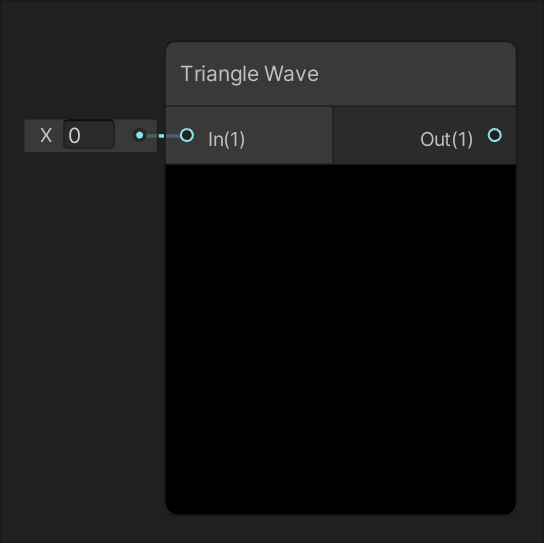This screenshot has width=544, height=543.
Task: Click the default X input slot background
Action: (91, 136)
